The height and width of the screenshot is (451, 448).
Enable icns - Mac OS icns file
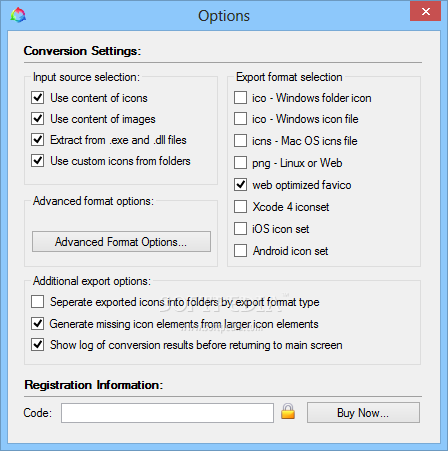(x=240, y=141)
